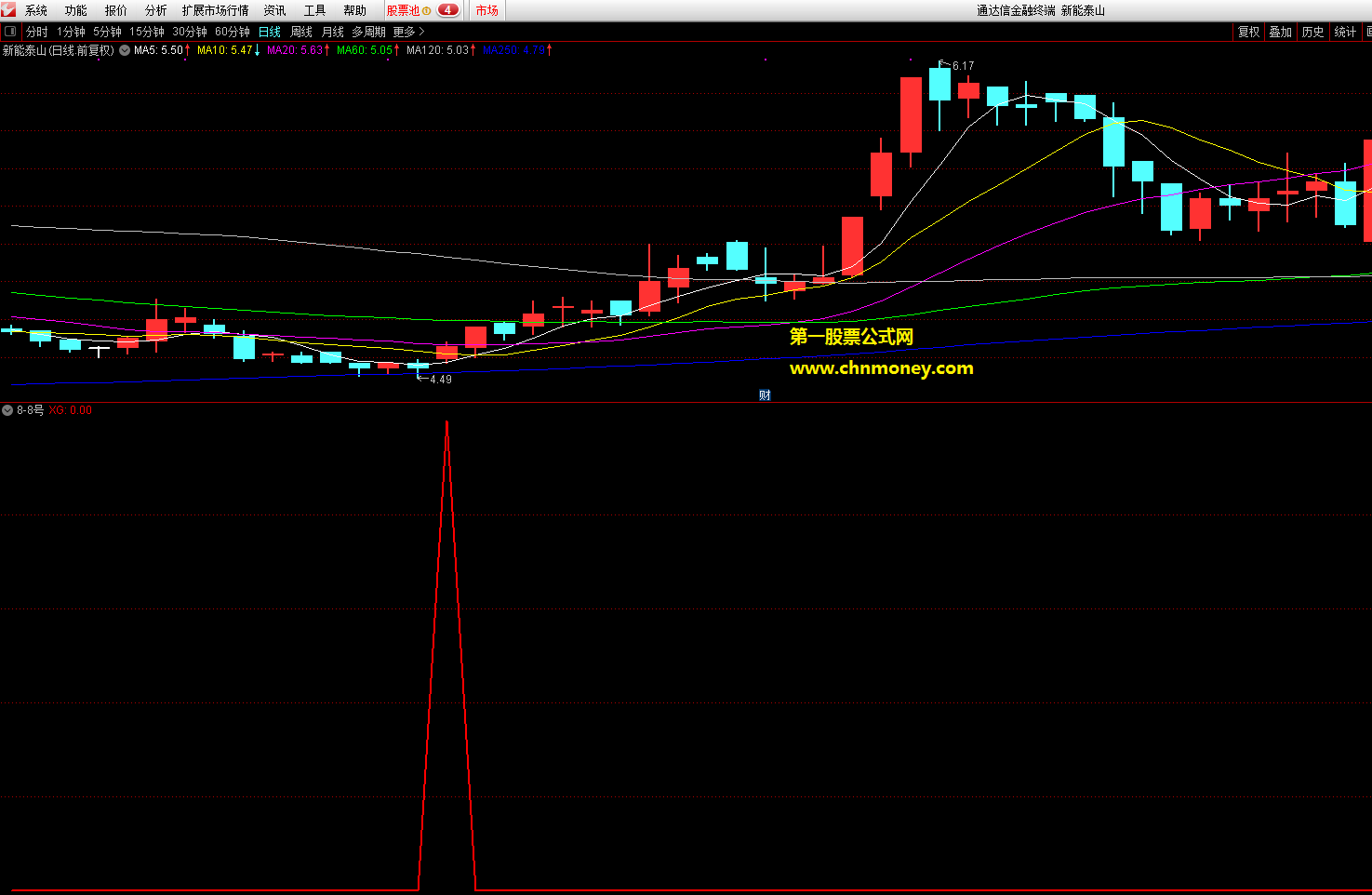1372x895 pixels.
Task: Click the red XG signal spike peak
Action: (x=447, y=423)
